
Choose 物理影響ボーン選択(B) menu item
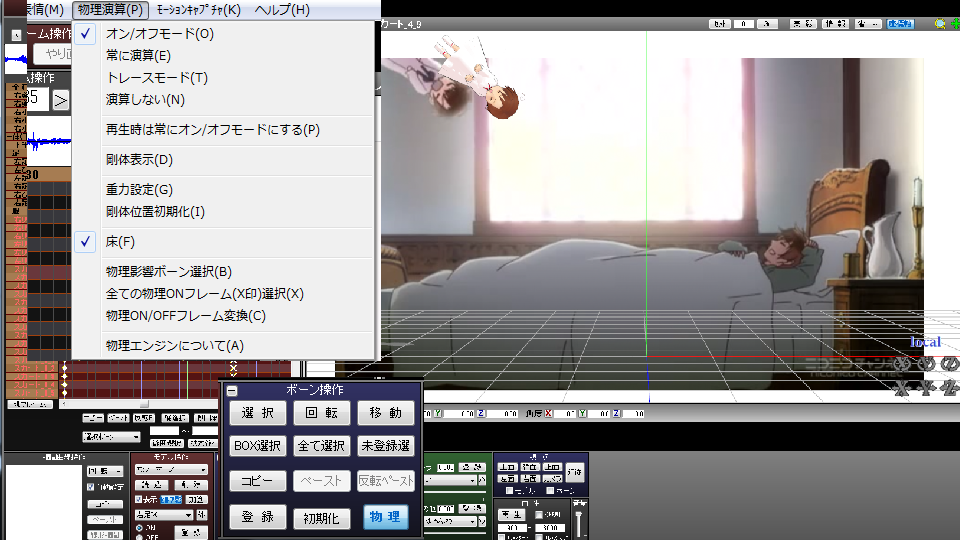pos(222,272)
